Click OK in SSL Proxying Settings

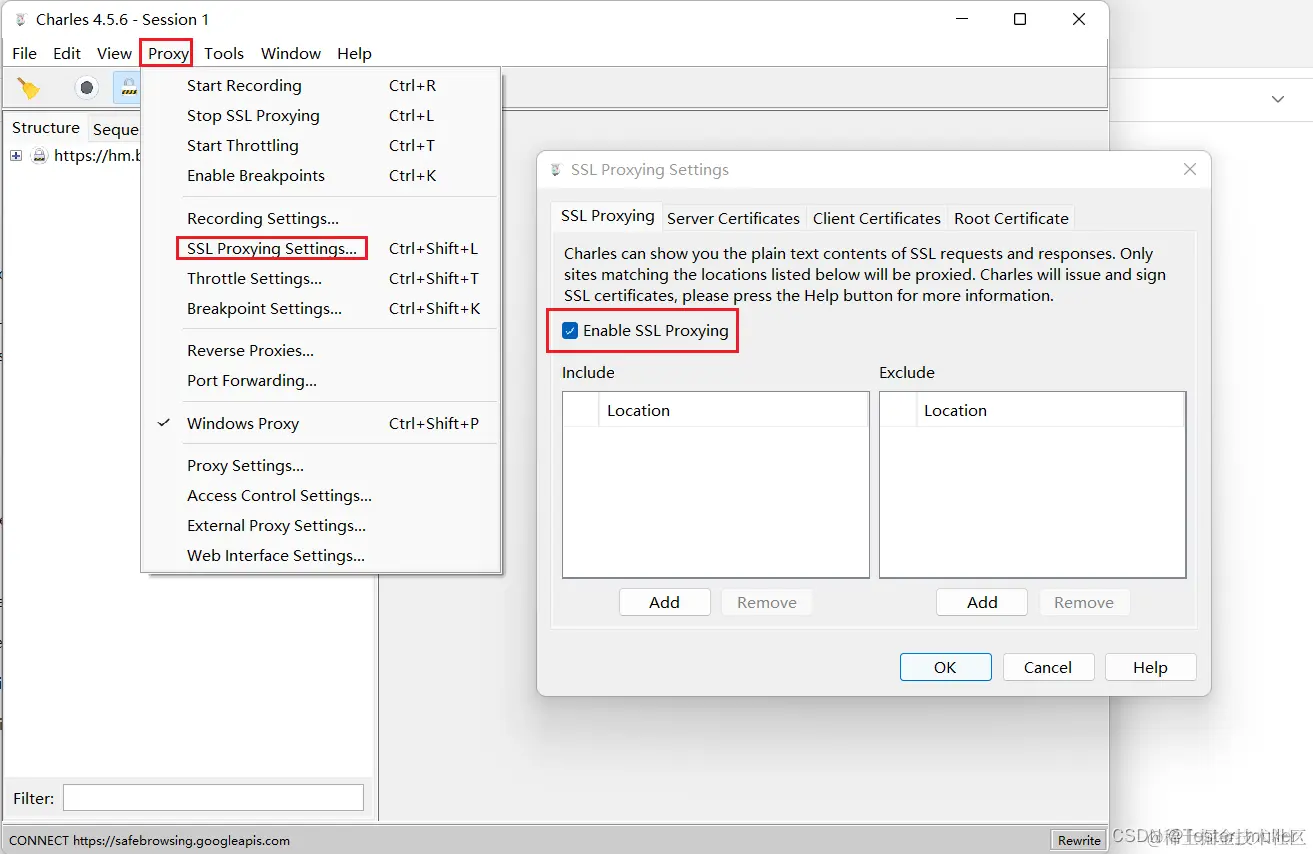(x=945, y=667)
